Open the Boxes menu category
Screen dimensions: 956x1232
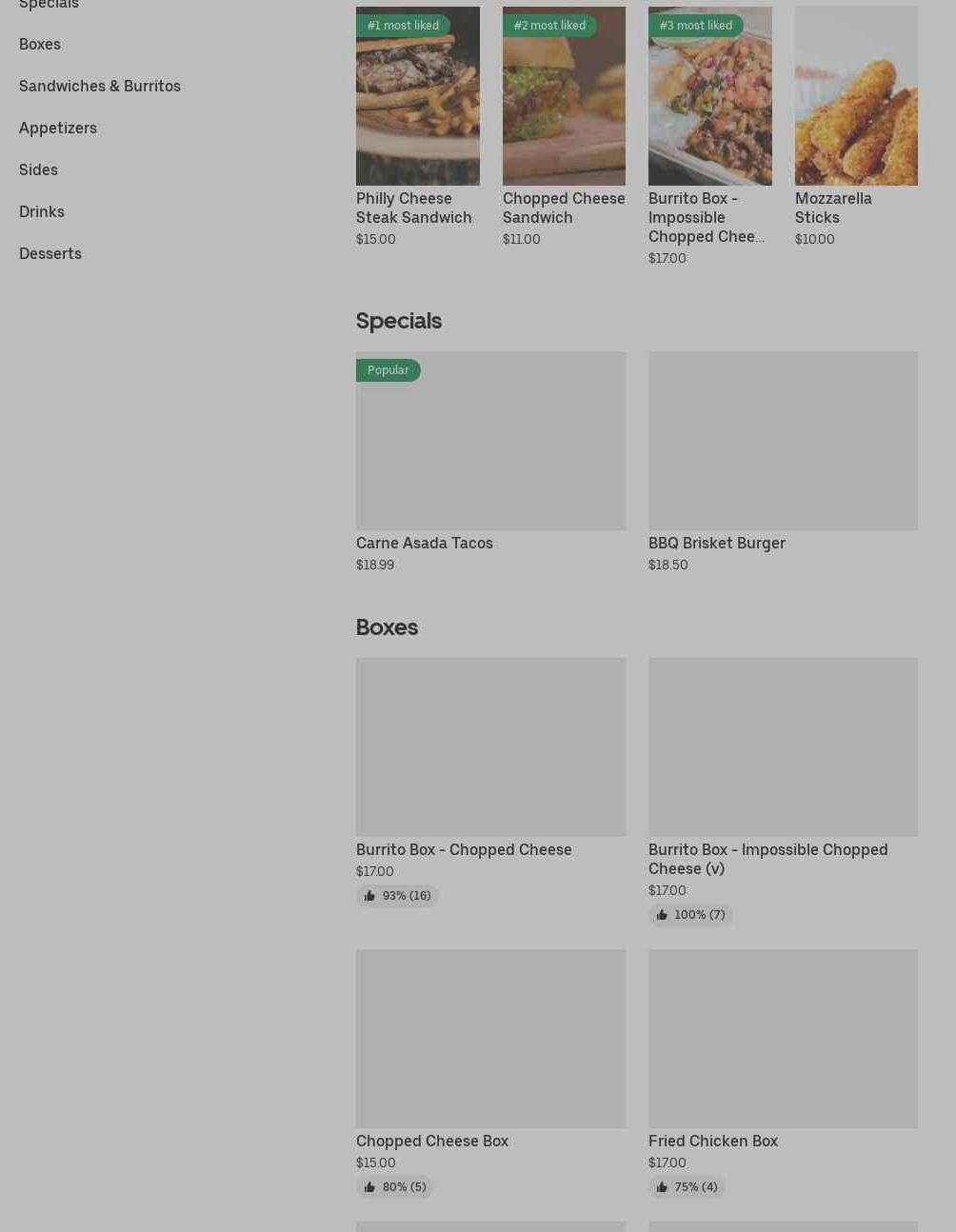click(x=40, y=44)
